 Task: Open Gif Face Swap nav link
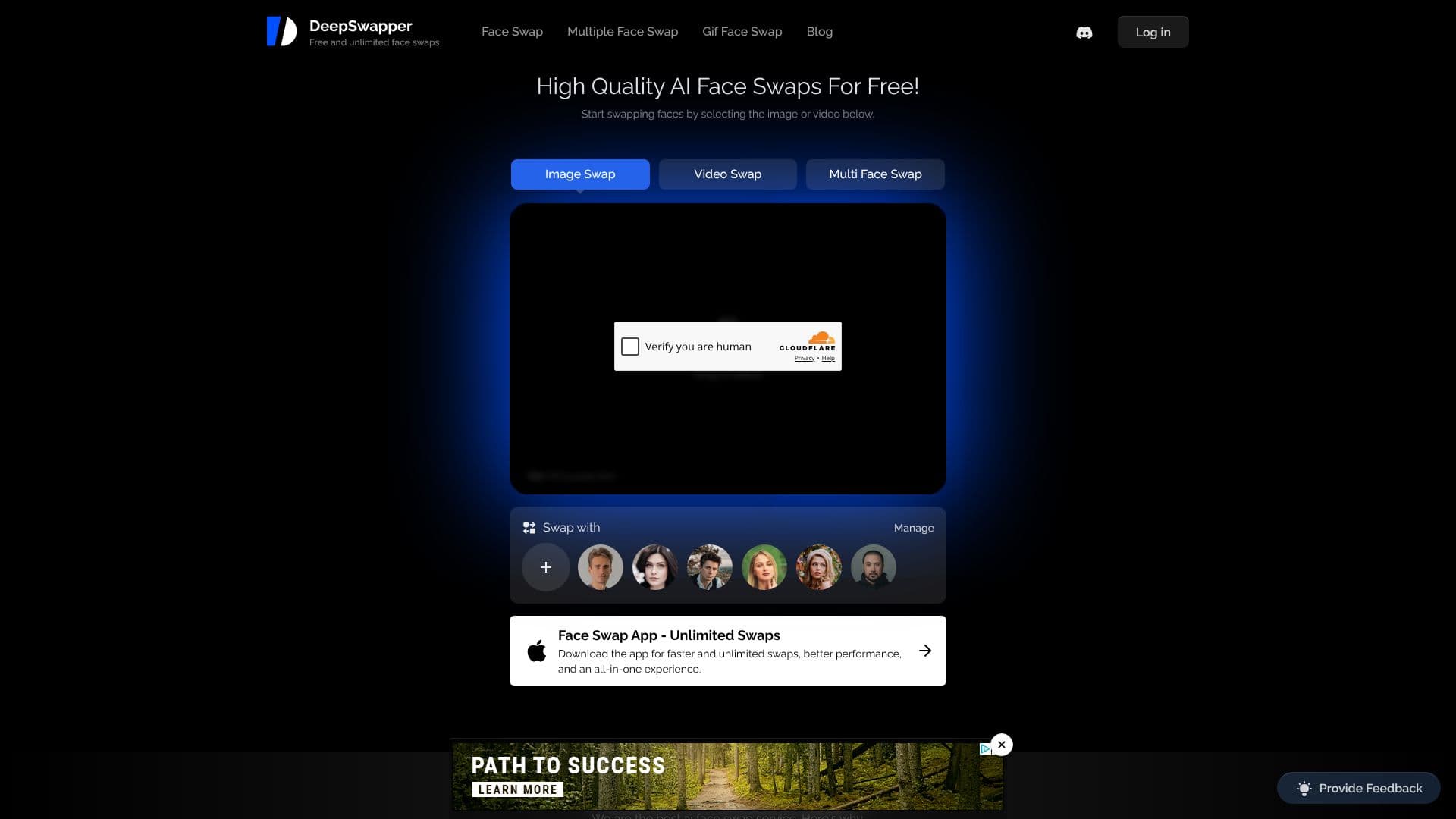[742, 32]
